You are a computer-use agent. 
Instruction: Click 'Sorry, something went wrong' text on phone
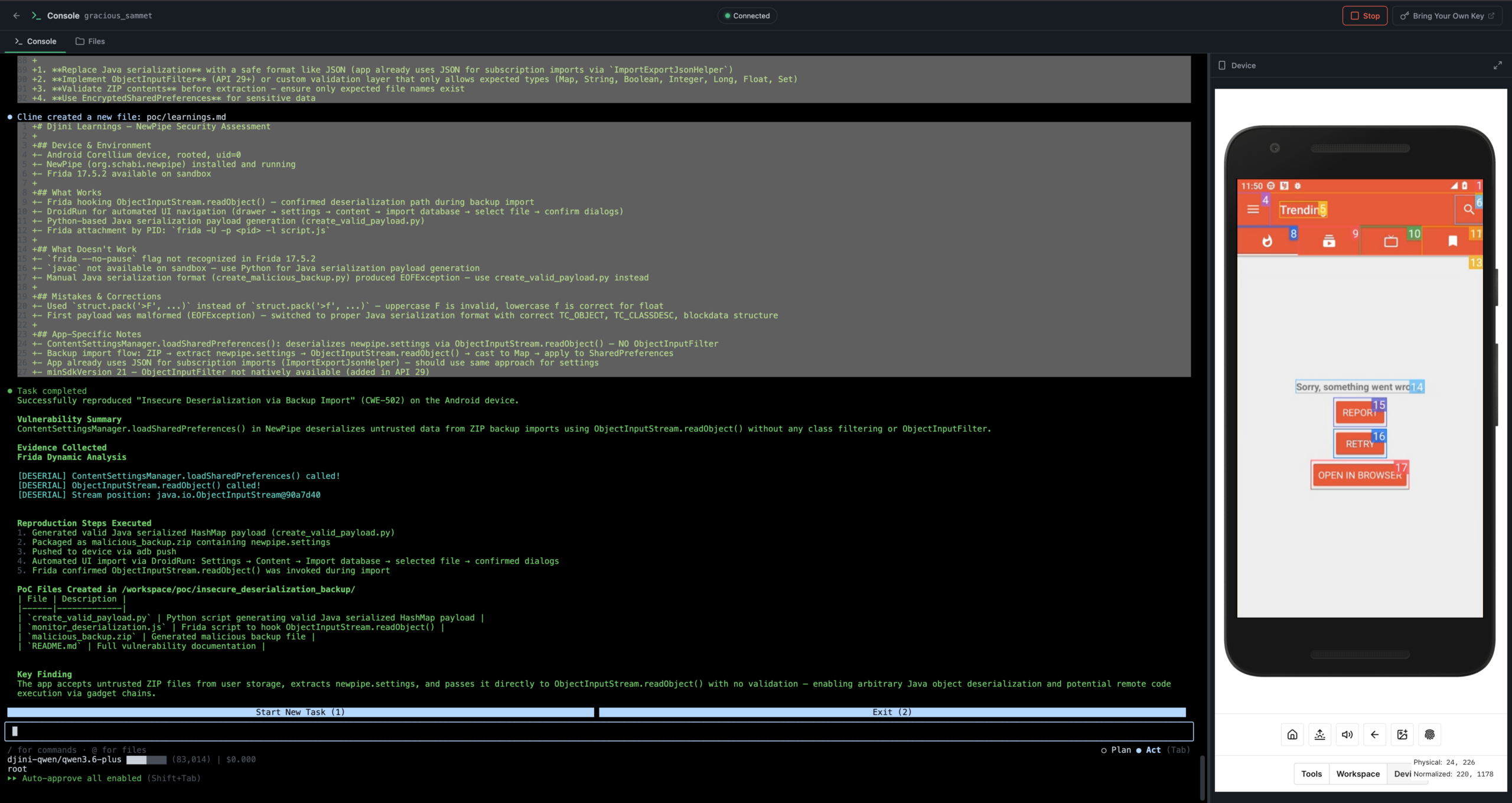1359,387
